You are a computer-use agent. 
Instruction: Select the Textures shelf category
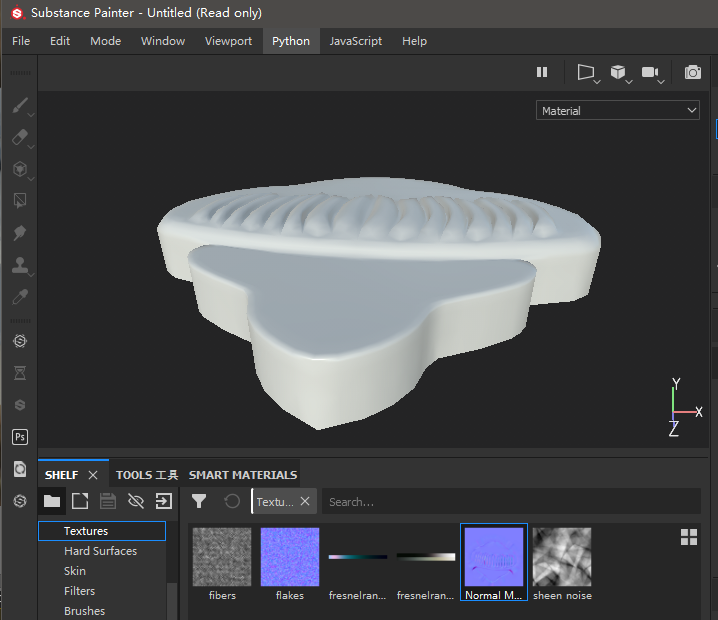pyautogui.click(x=102, y=531)
